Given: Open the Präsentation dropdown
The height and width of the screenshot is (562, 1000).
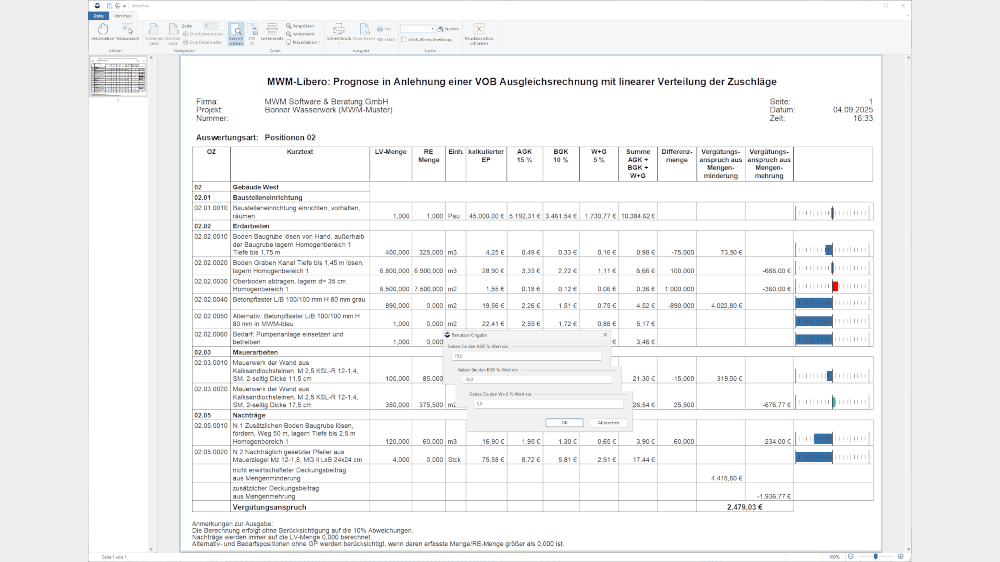Looking at the screenshot, I should pyautogui.click(x=303, y=42).
